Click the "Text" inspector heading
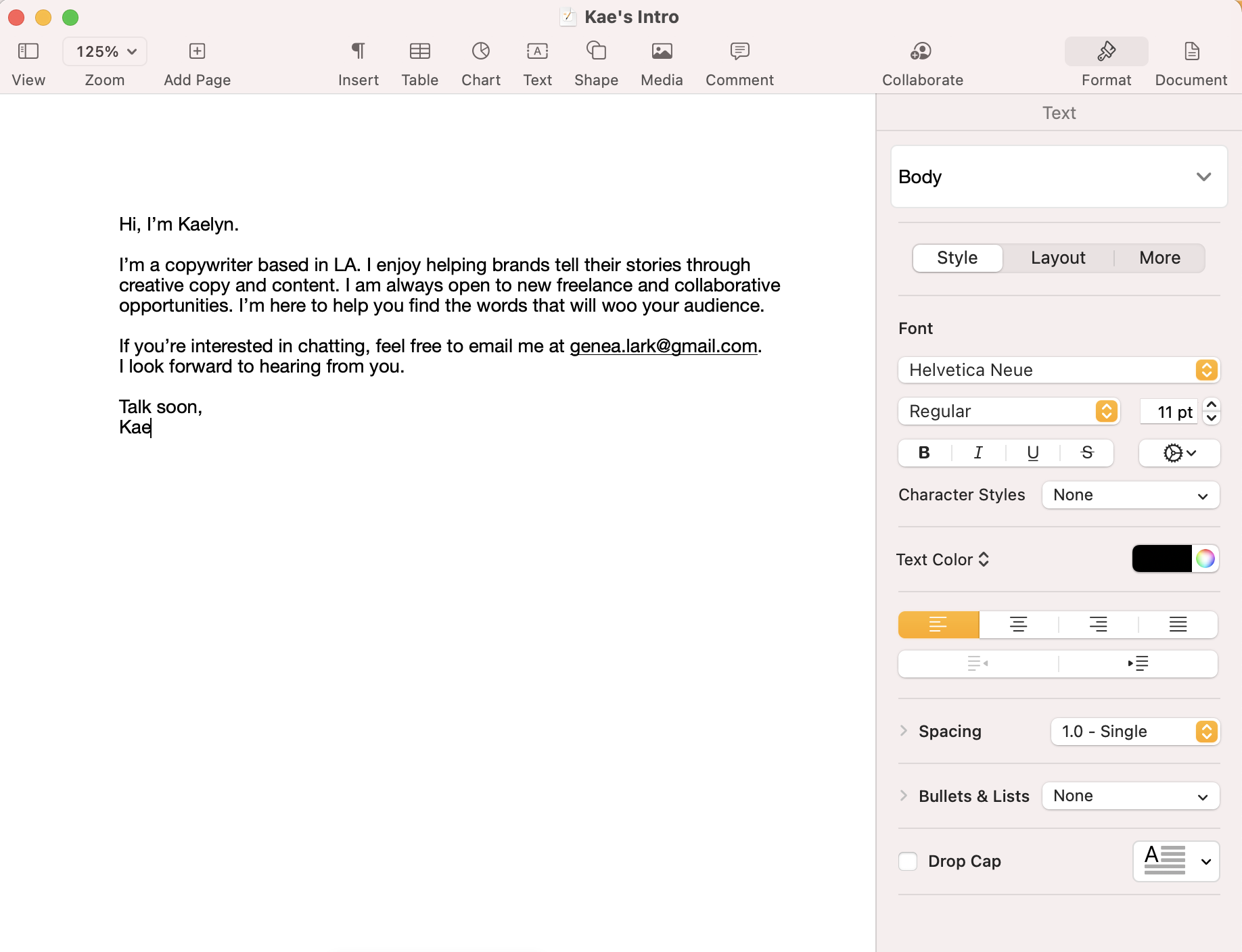 pos(1059,113)
